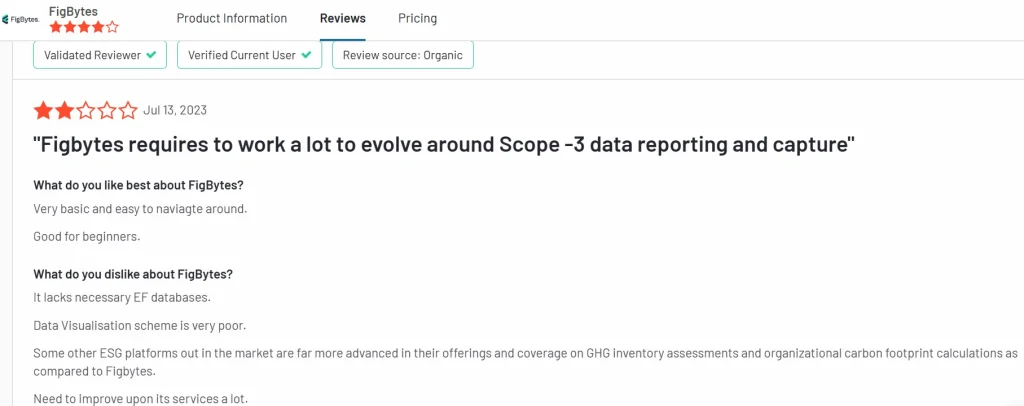The width and height of the screenshot is (1024, 406).
Task: Click the Review source: Organic badge
Action: coord(403,55)
